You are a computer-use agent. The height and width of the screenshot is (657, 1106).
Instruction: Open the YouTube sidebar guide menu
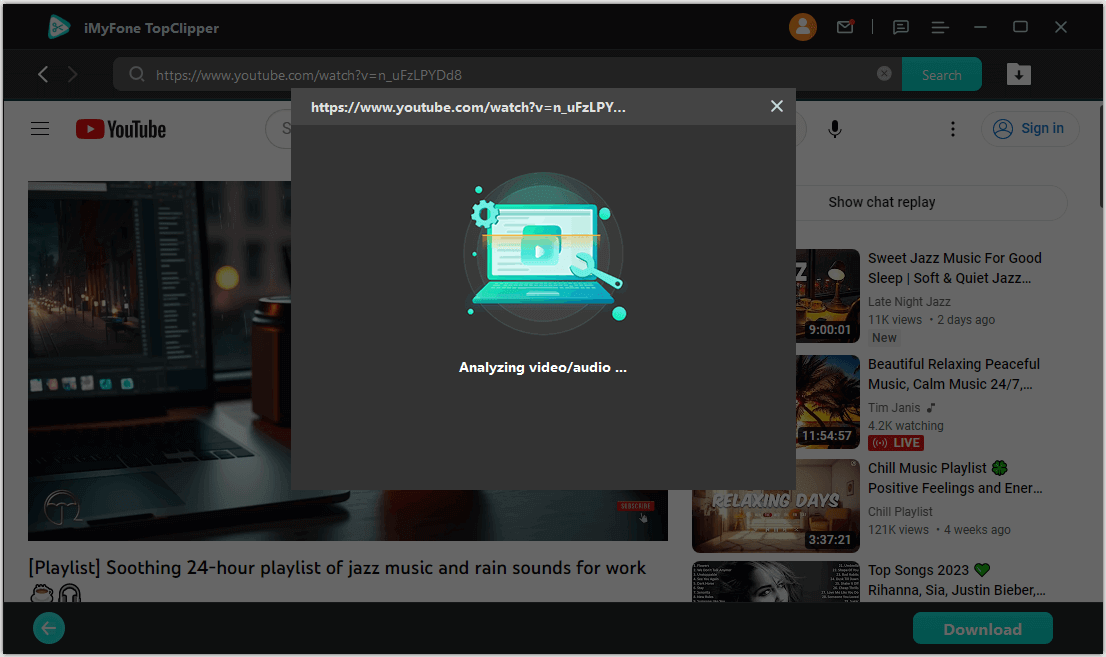pyautogui.click(x=40, y=129)
